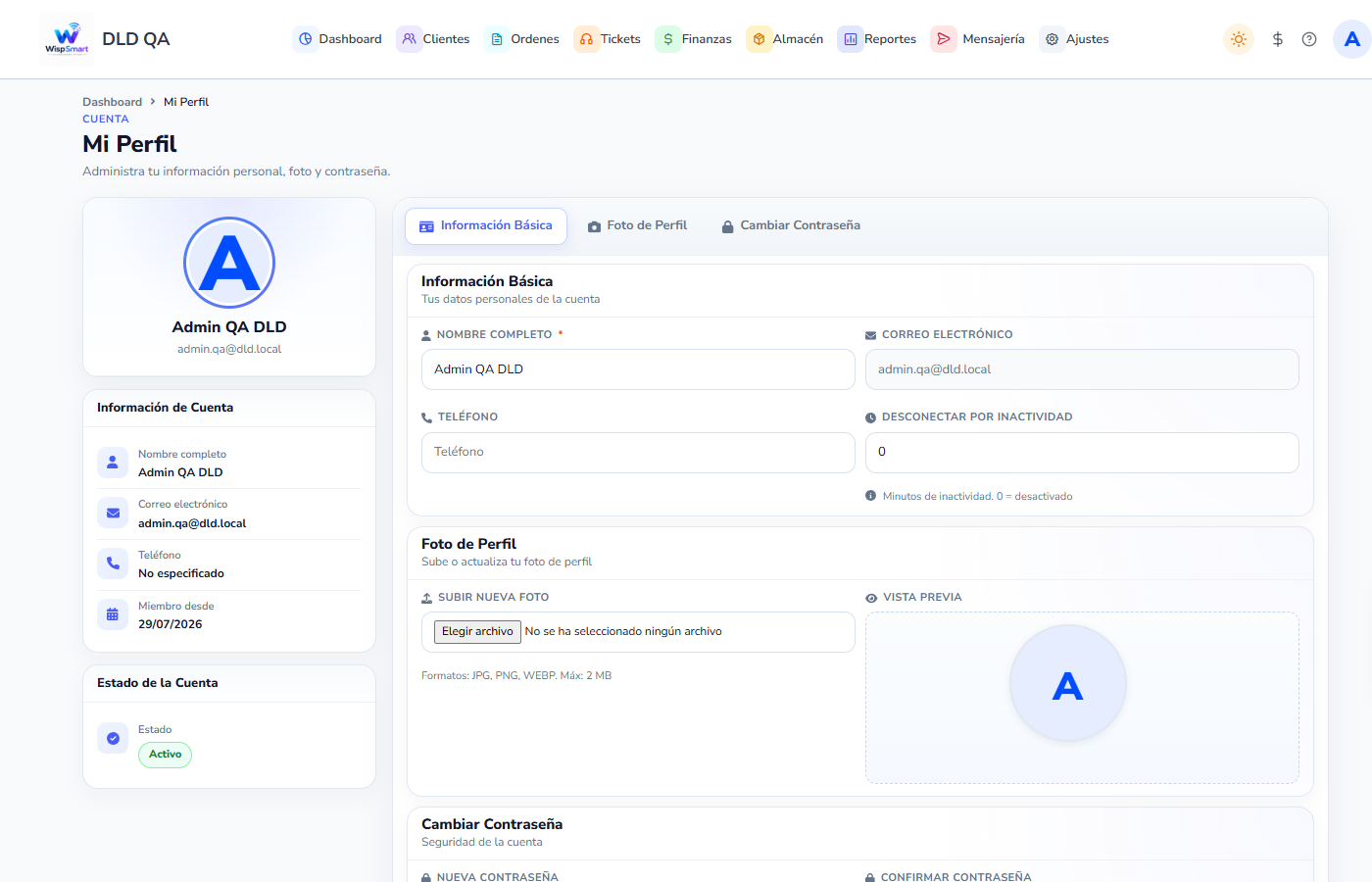
Task: Click info icon by inactivity minutes hint
Action: [x=870, y=496]
